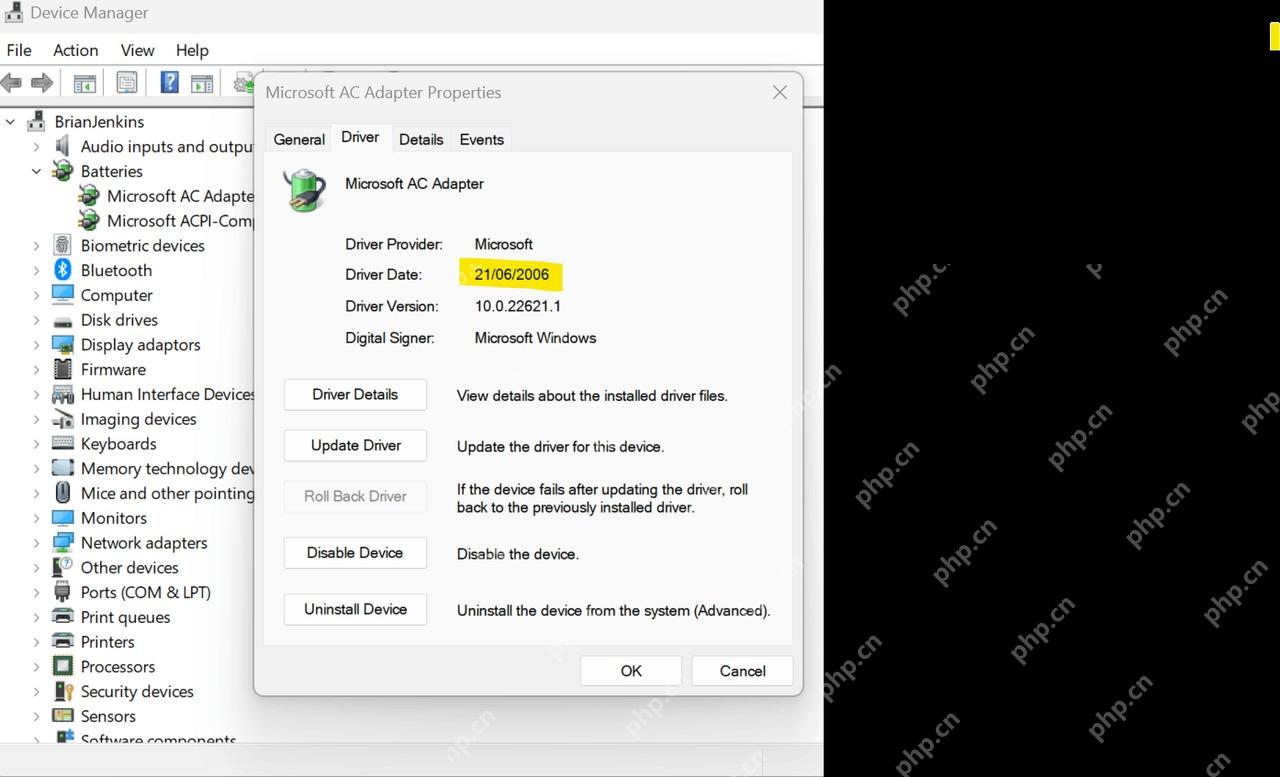Click the fingerprint icon for Biometric devices

tap(63, 245)
